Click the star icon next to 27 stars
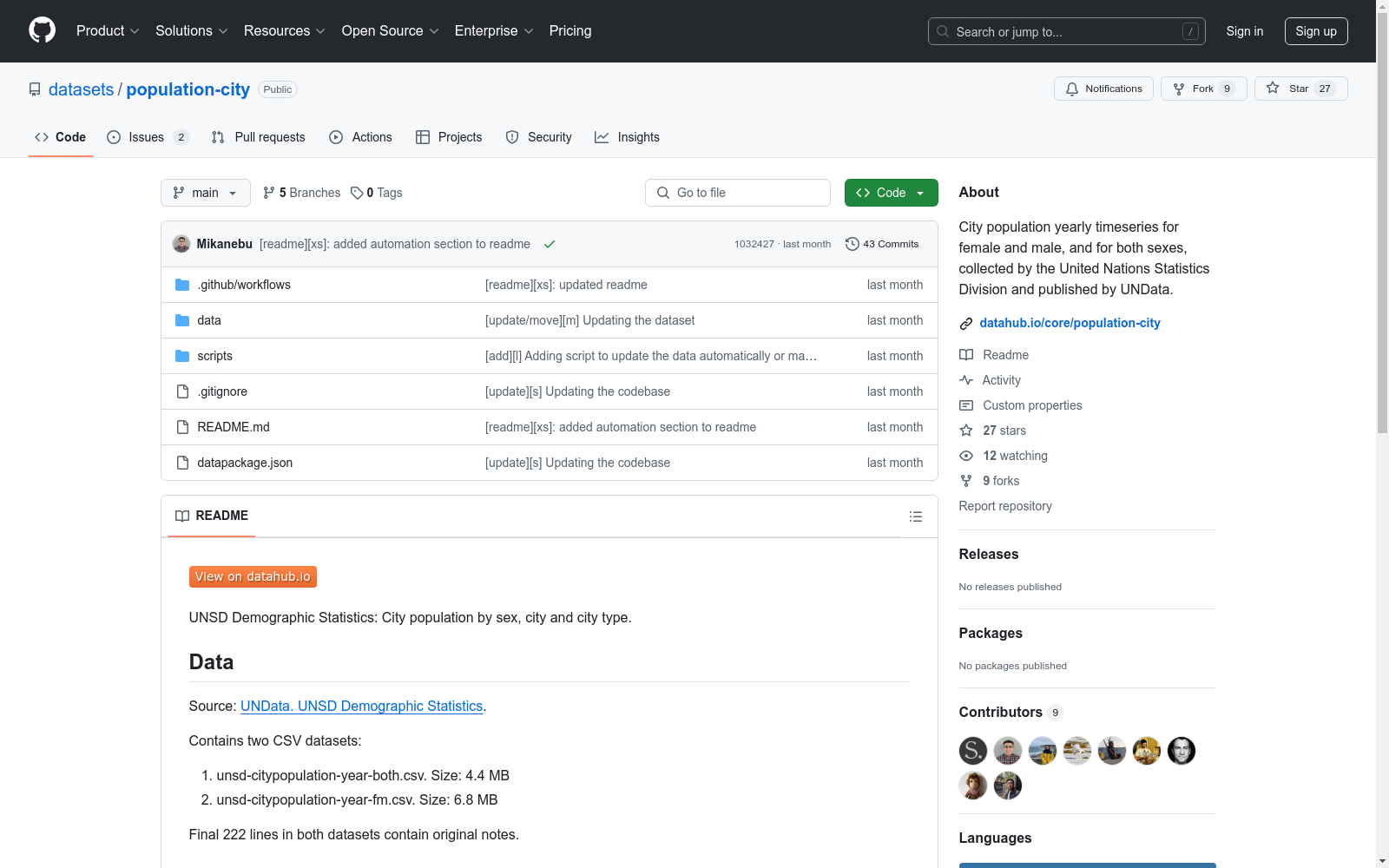This screenshot has height=868, width=1389. [966, 431]
